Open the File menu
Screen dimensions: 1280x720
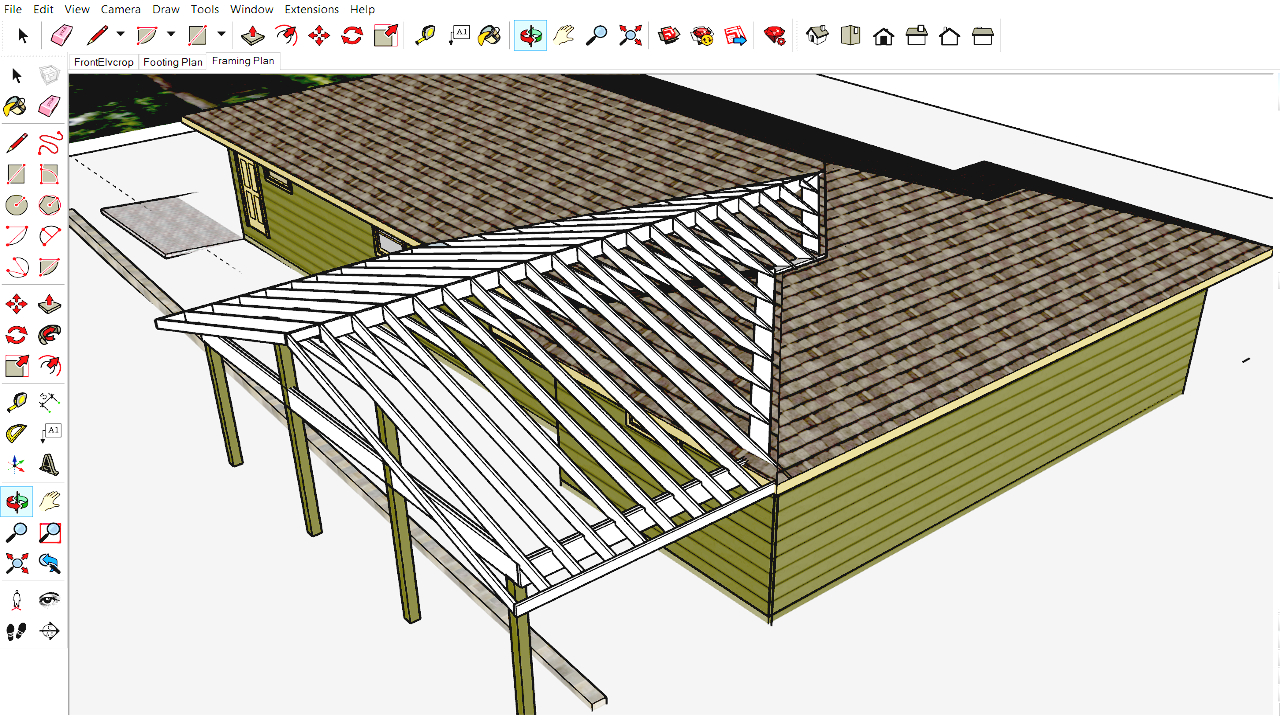(x=13, y=9)
